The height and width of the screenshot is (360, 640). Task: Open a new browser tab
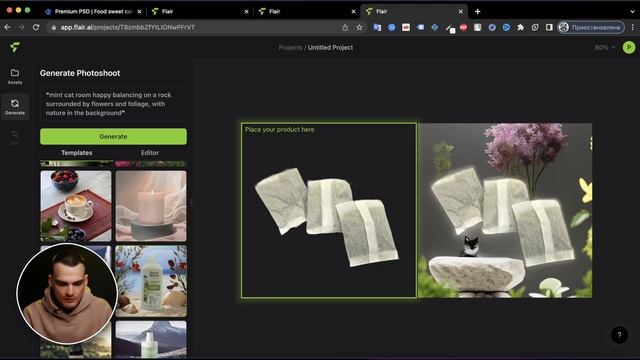pos(478,11)
